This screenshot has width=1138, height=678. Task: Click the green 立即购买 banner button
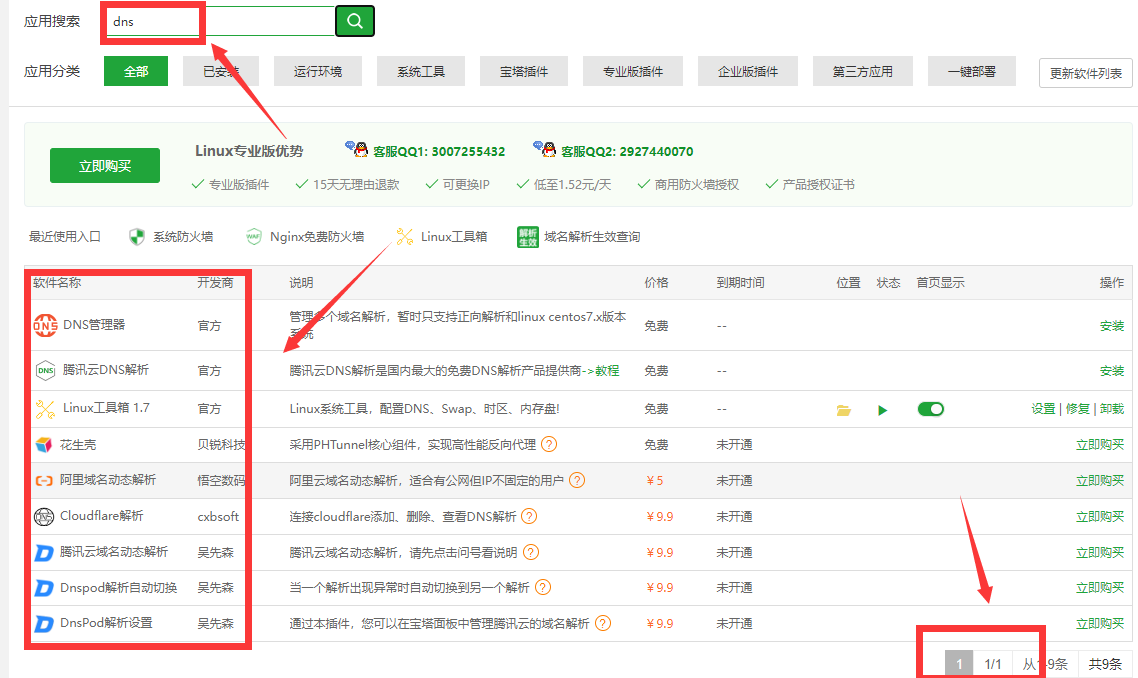tap(105, 166)
